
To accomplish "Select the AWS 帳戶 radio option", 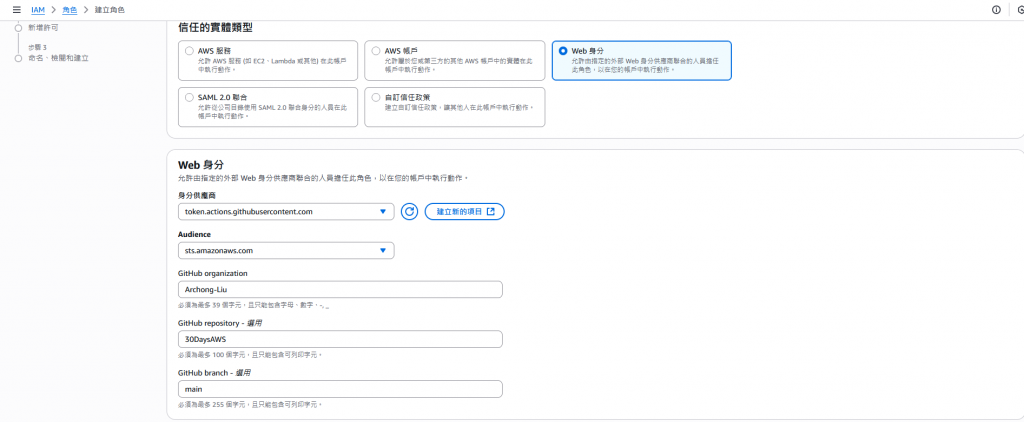I will [376, 51].
